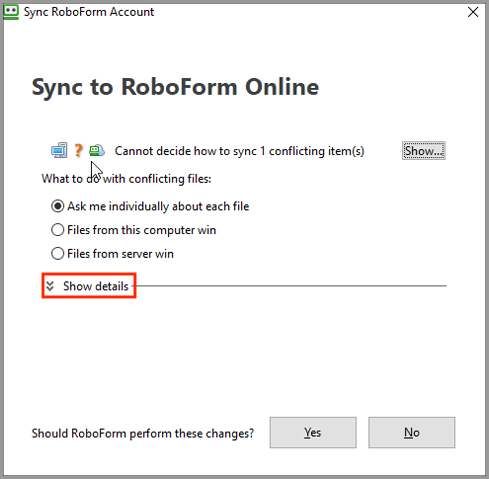Click Should RoboForm perform these changes text
489x479 pixels.
pyautogui.click(x=143, y=433)
